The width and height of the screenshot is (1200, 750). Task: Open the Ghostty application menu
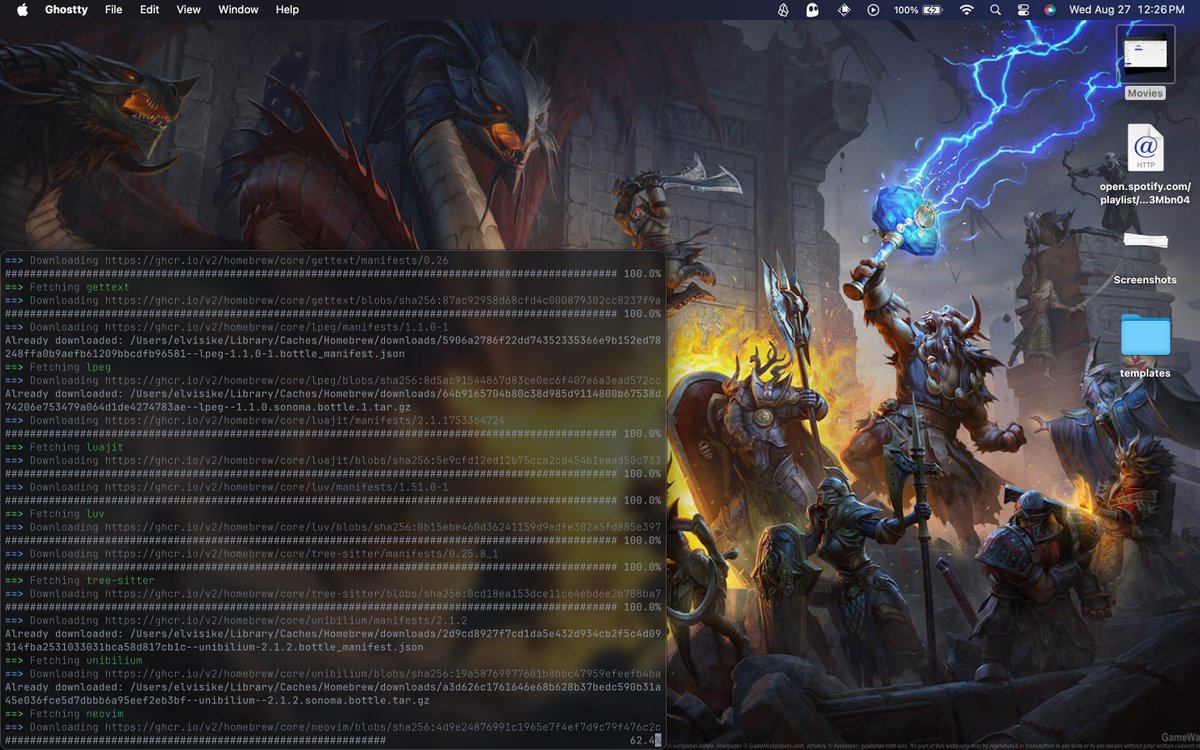coord(65,10)
